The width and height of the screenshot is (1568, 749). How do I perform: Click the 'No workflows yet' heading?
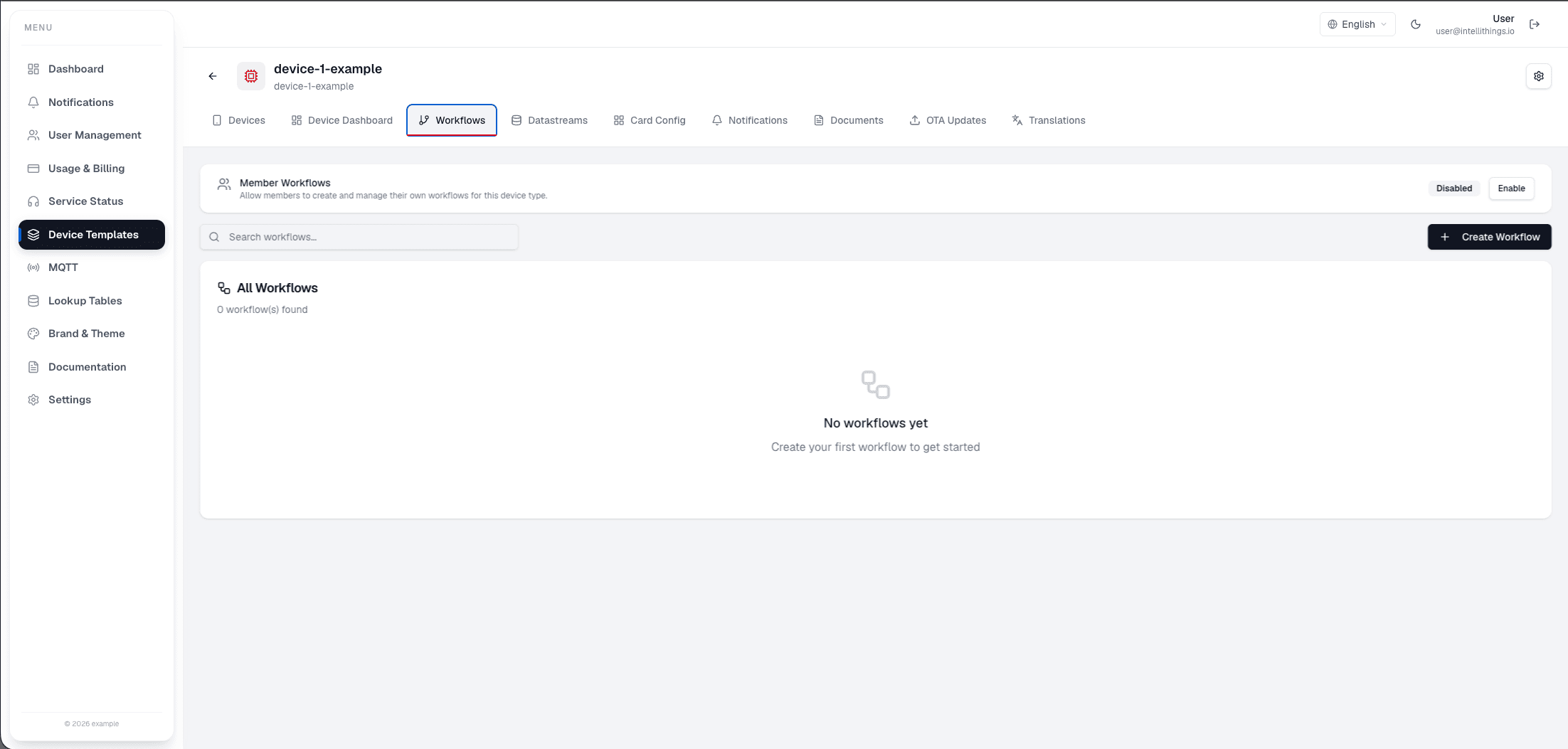(x=875, y=423)
